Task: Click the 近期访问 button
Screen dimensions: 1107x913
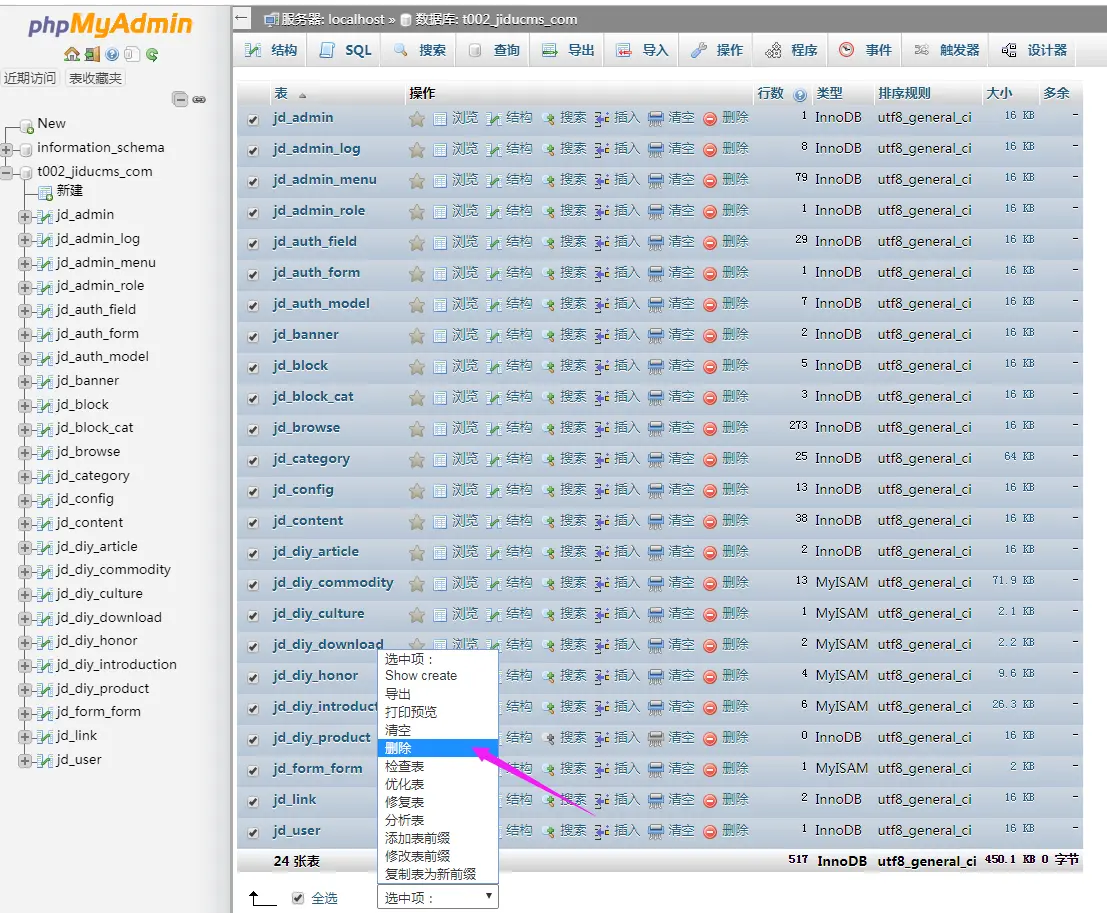Action: (31, 78)
